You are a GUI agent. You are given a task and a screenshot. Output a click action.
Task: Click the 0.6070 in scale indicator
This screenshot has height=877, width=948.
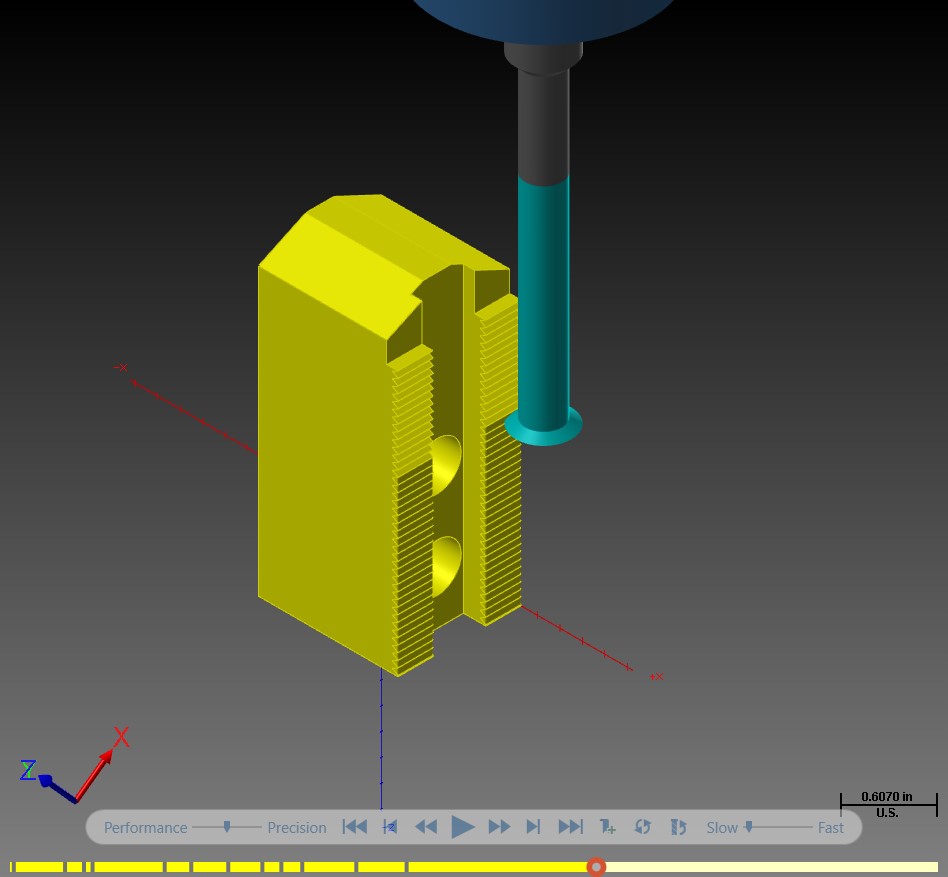coord(888,804)
